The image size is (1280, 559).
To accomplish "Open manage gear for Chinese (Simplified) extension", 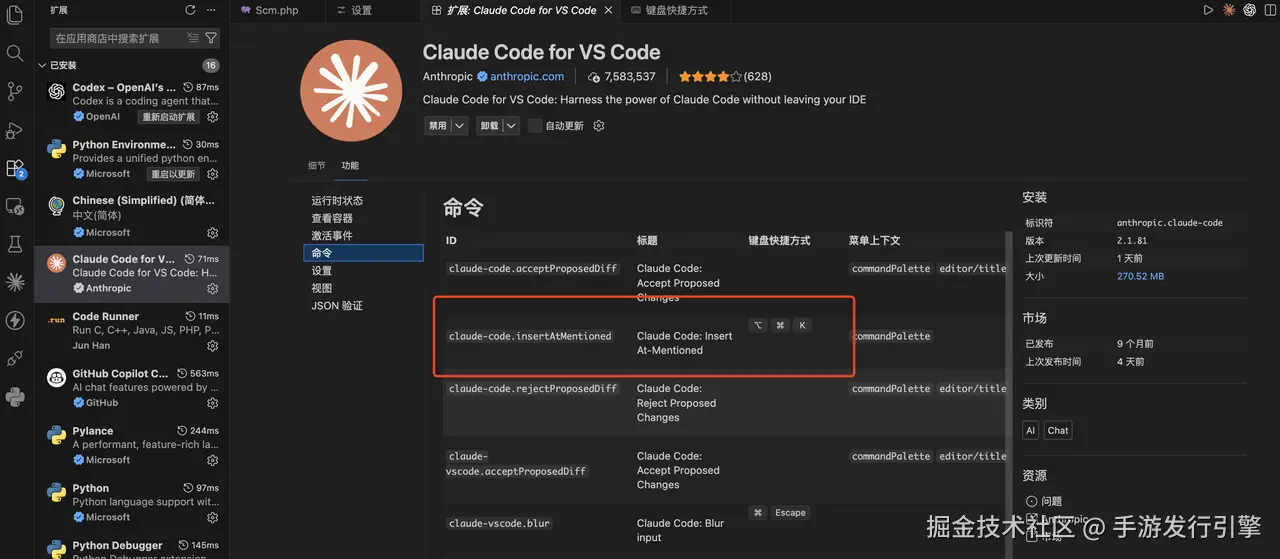I will click(x=212, y=232).
